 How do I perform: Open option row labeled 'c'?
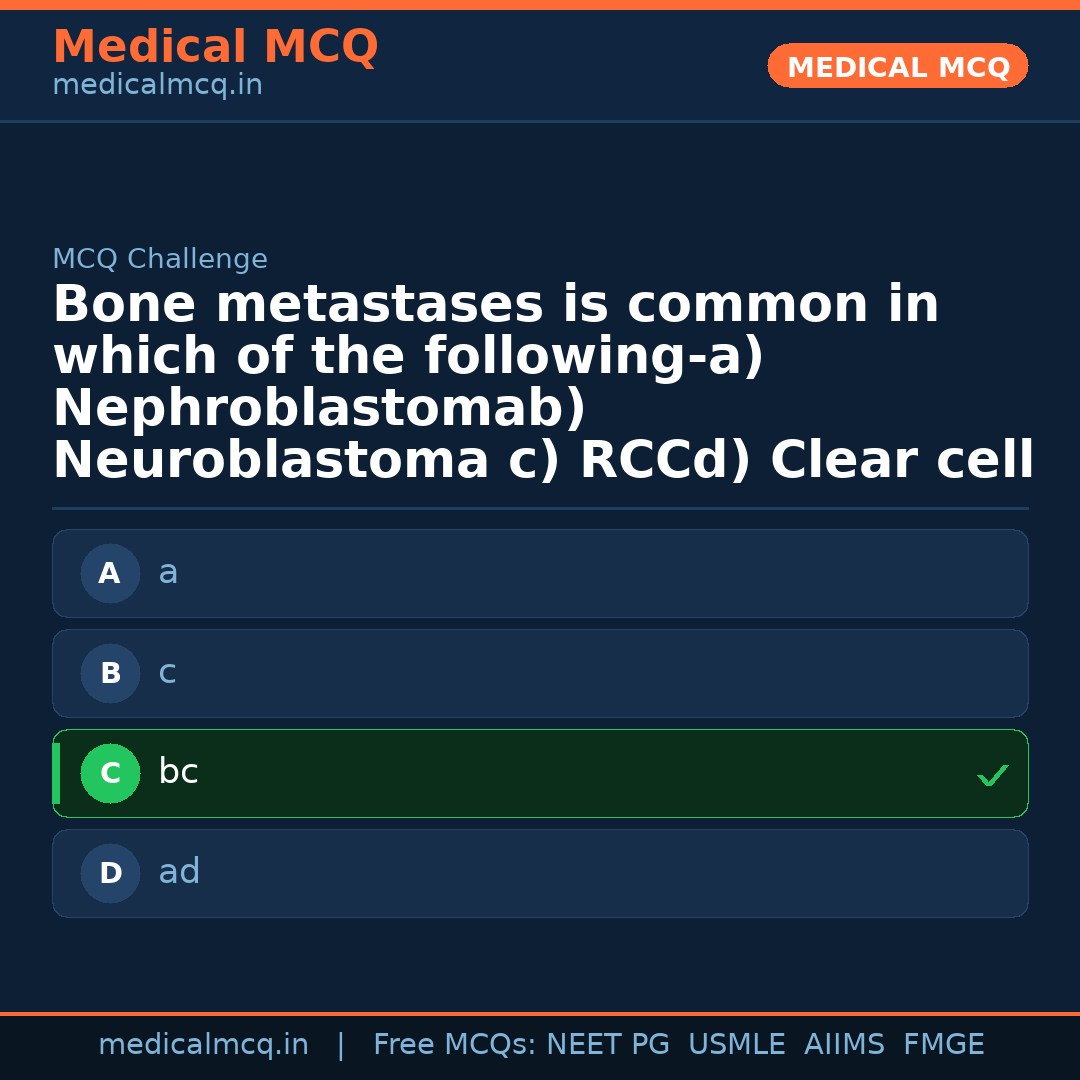tap(540, 673)
